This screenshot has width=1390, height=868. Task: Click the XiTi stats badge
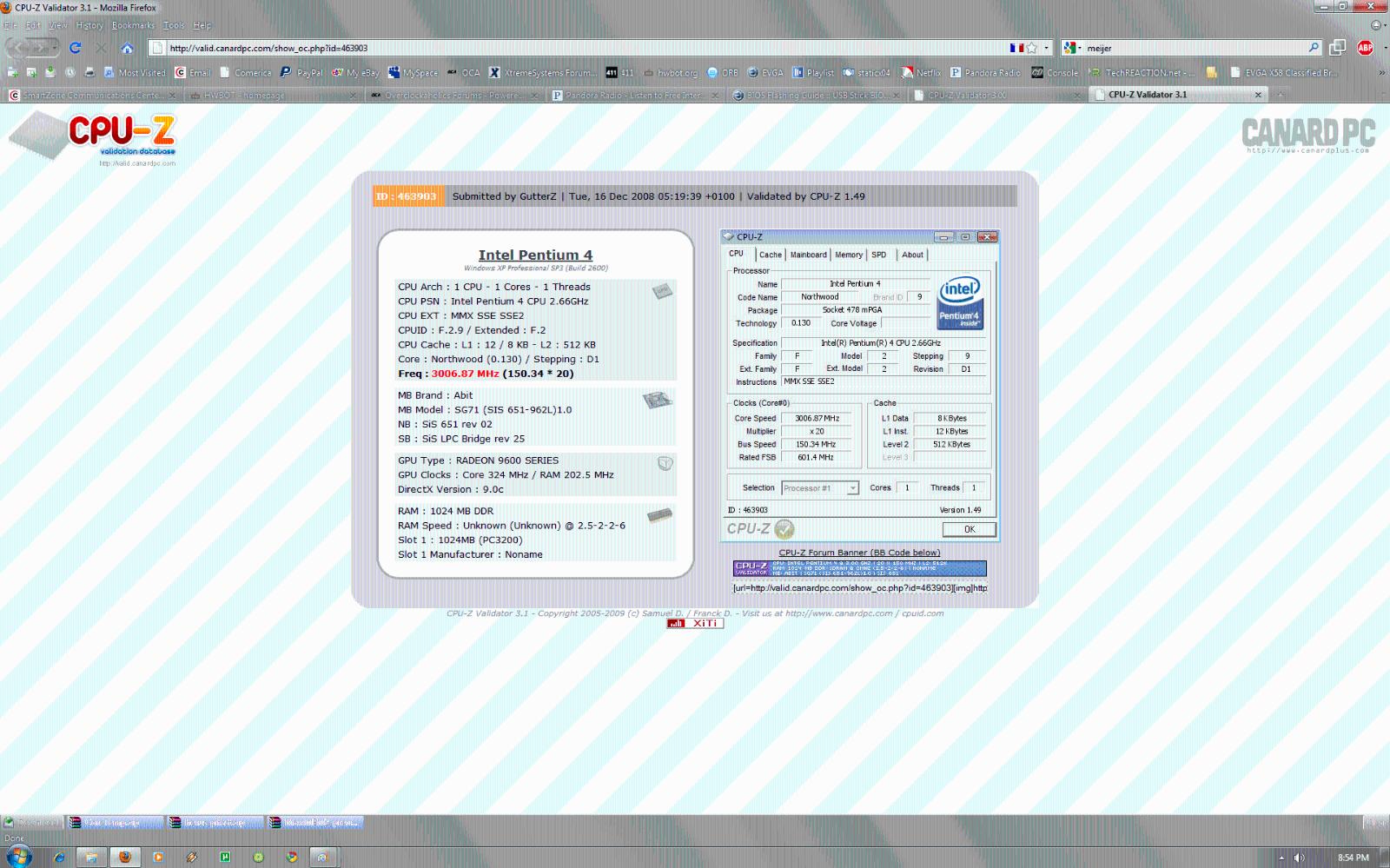pyautogui.click(x=695, y=623)
